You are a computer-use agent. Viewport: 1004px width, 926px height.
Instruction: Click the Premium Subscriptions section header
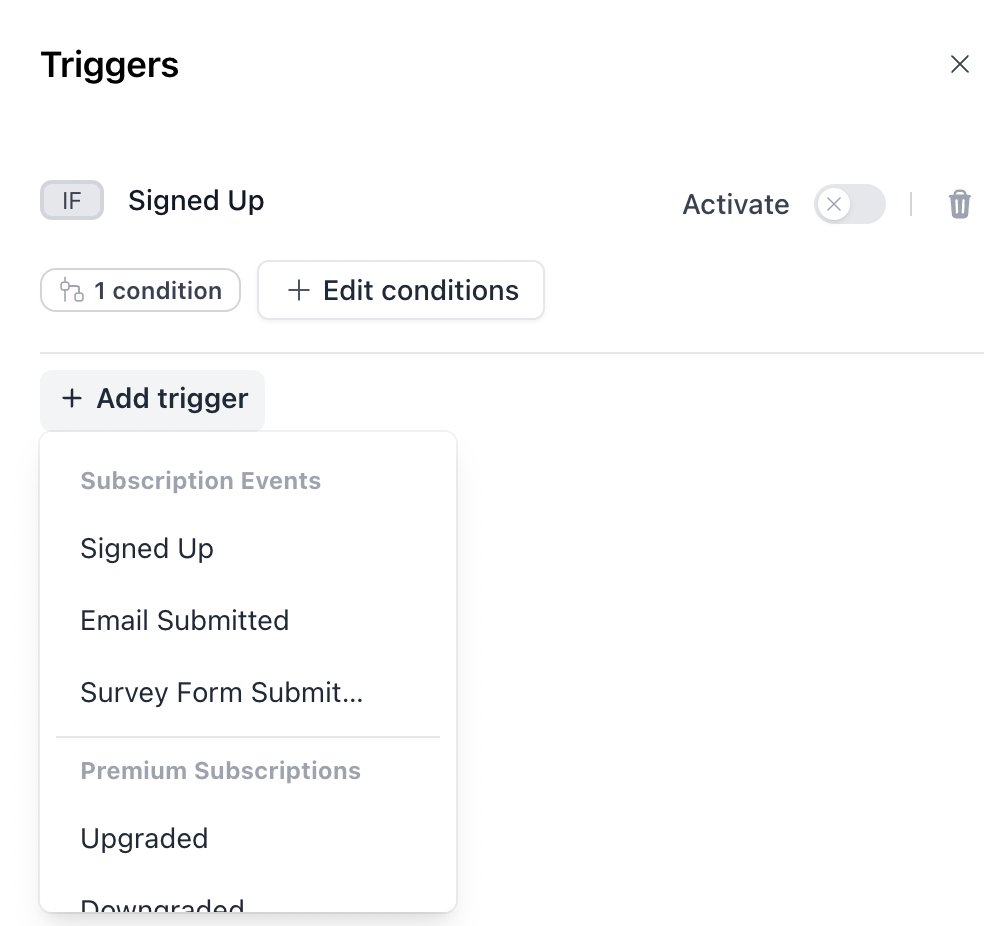220,771
